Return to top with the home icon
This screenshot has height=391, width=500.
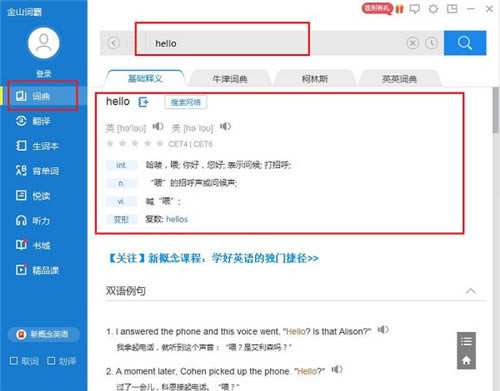coord(466,360)
